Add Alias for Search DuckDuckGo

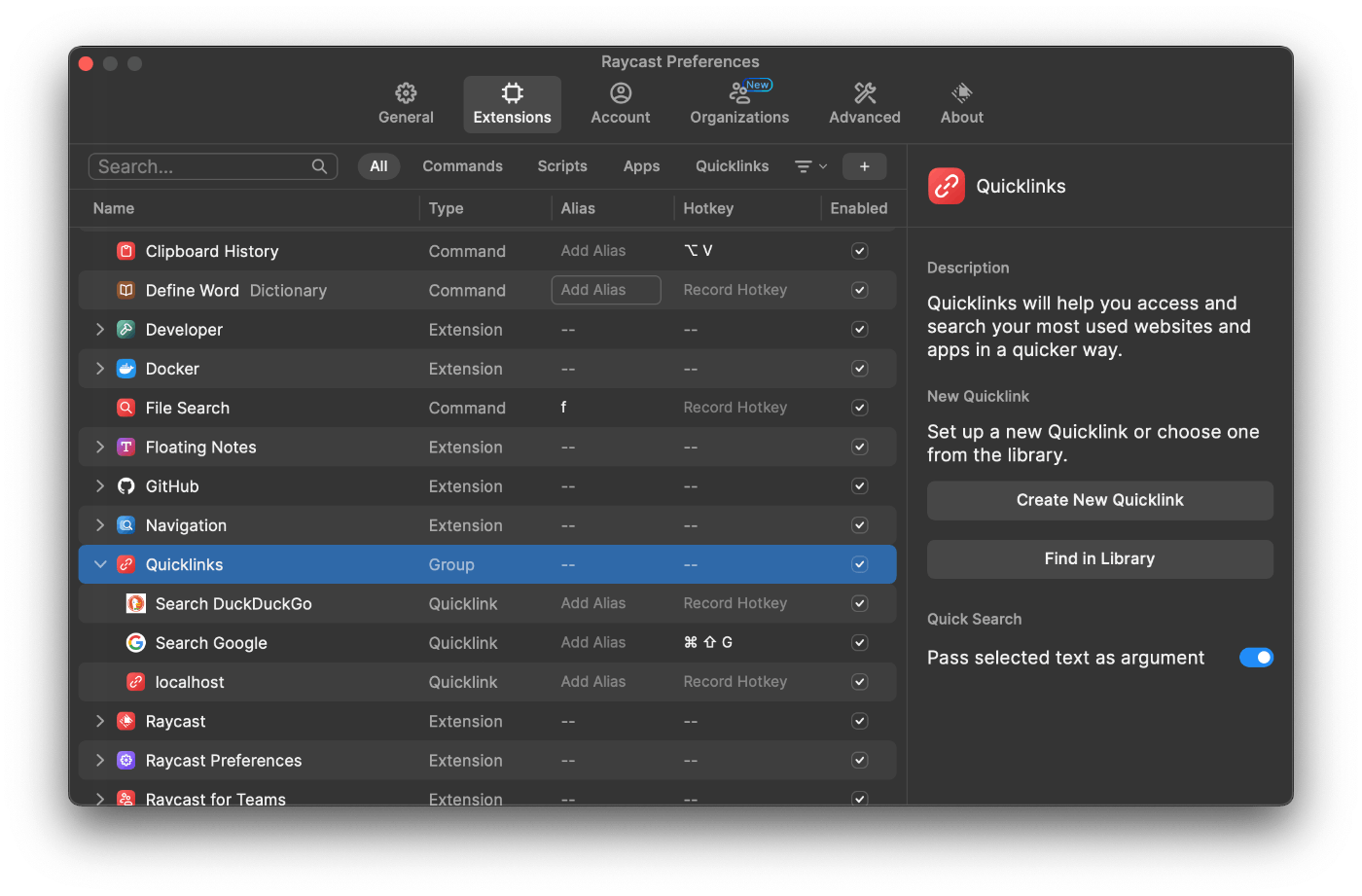593,603
